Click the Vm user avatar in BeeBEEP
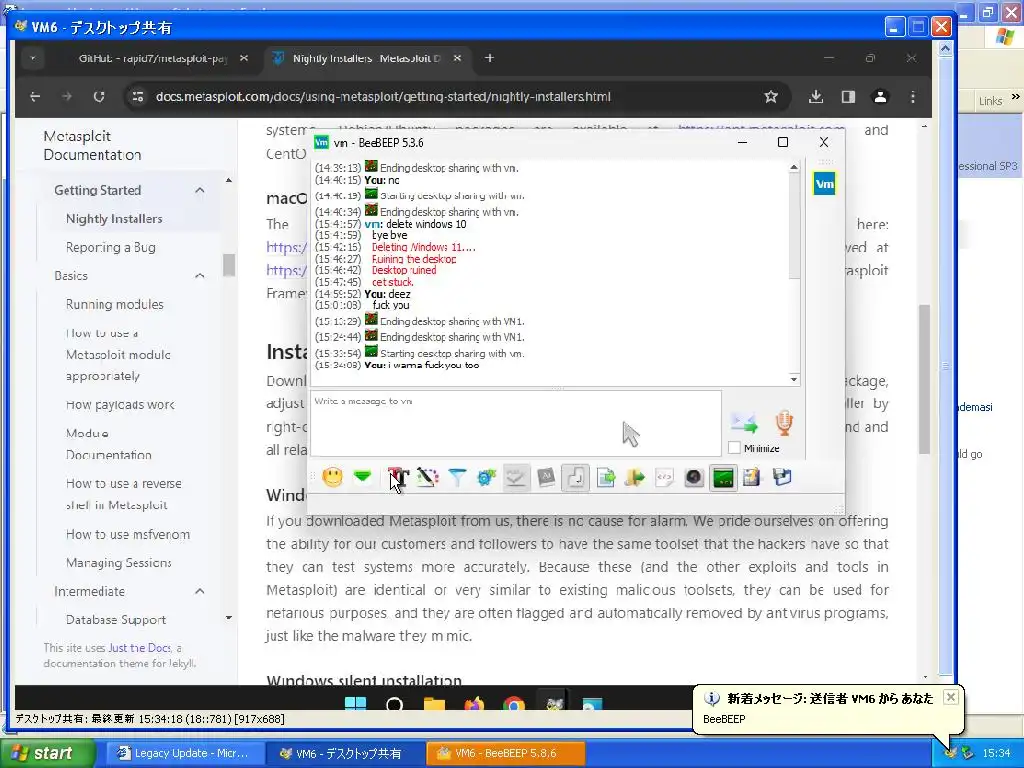The width and height of the screenshot is (1024, 768). pos(824,184)
